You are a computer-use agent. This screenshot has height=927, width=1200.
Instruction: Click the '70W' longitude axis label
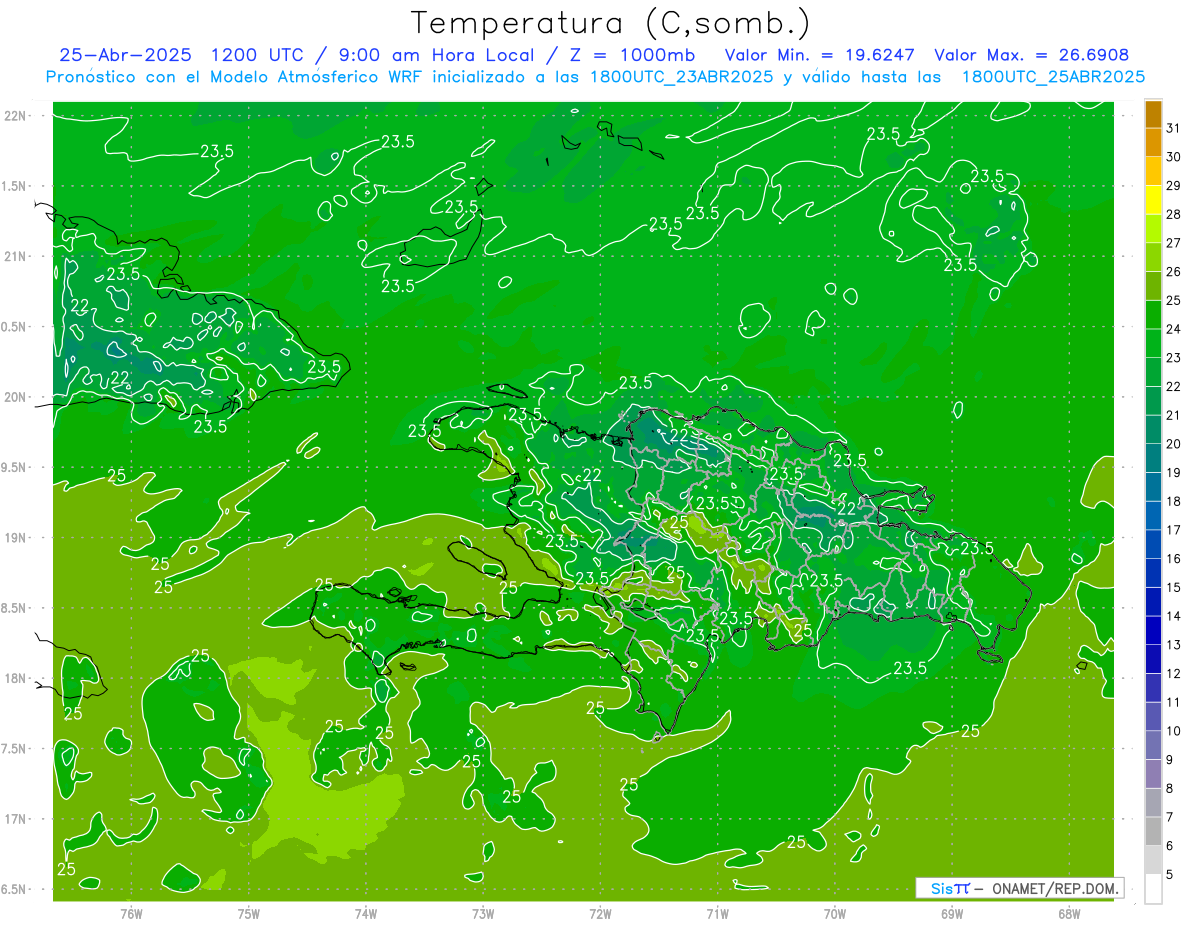pos(835,914)
